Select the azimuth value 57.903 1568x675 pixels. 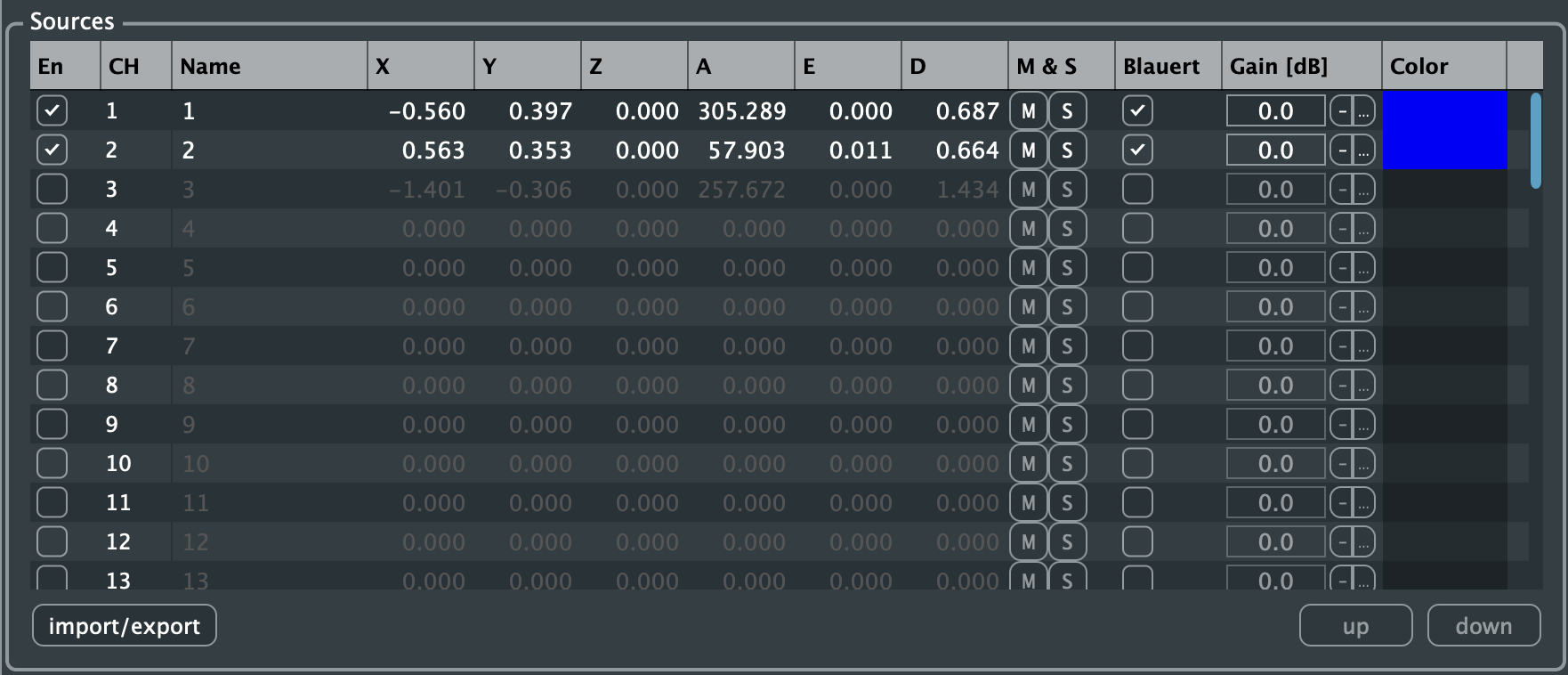tap(747, 150)
